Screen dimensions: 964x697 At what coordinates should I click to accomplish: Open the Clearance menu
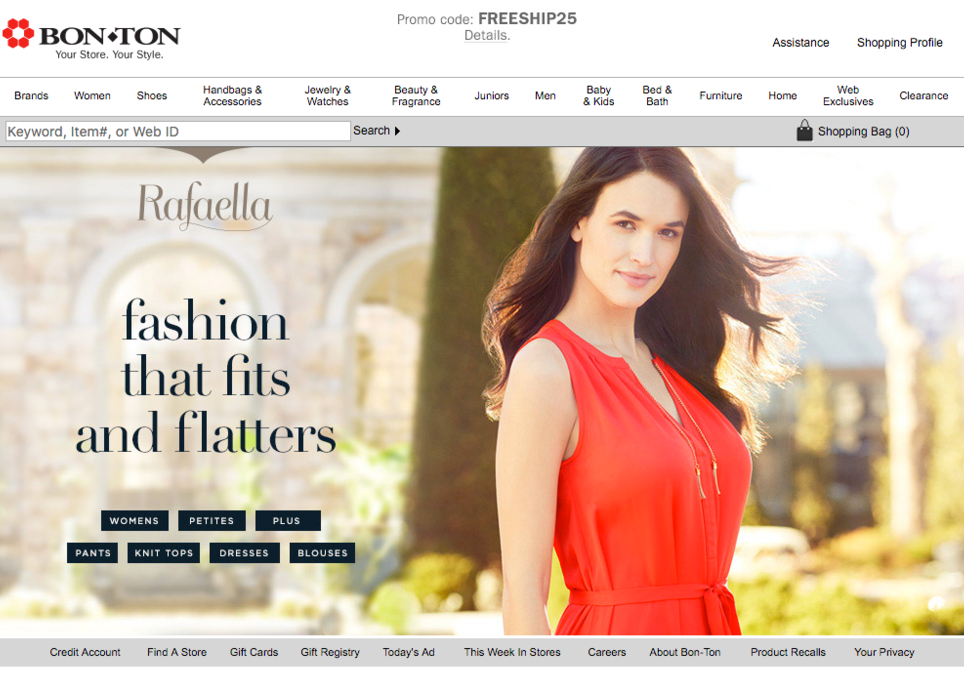[x=923, y=95]
